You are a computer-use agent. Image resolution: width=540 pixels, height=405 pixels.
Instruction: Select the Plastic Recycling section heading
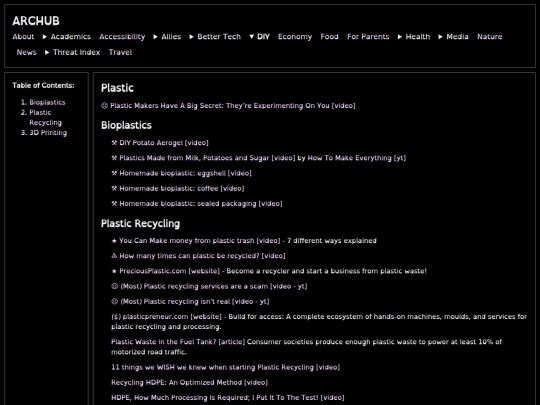tap(140, 224)
